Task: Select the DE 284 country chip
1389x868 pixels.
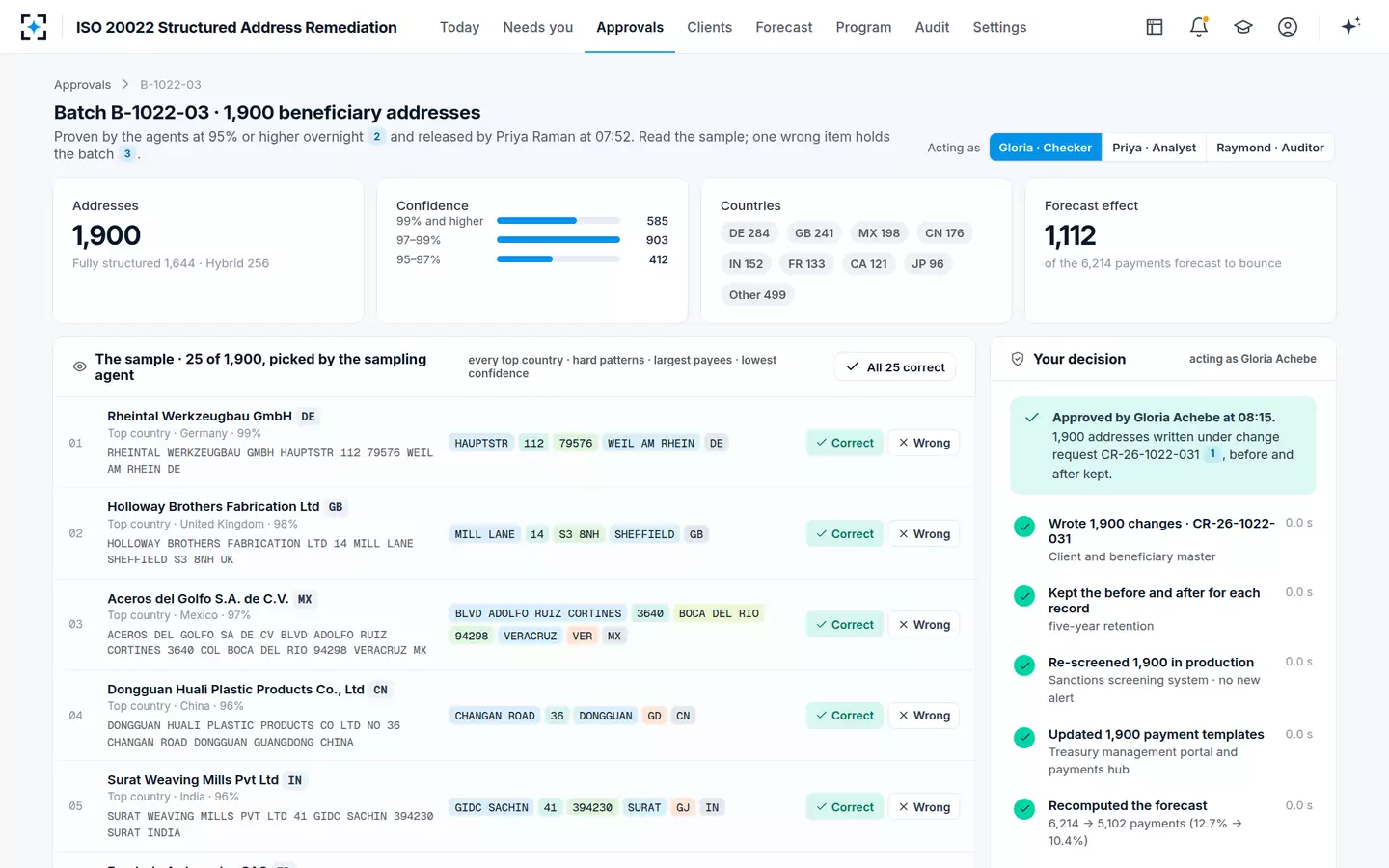Action: coord(749,233)
